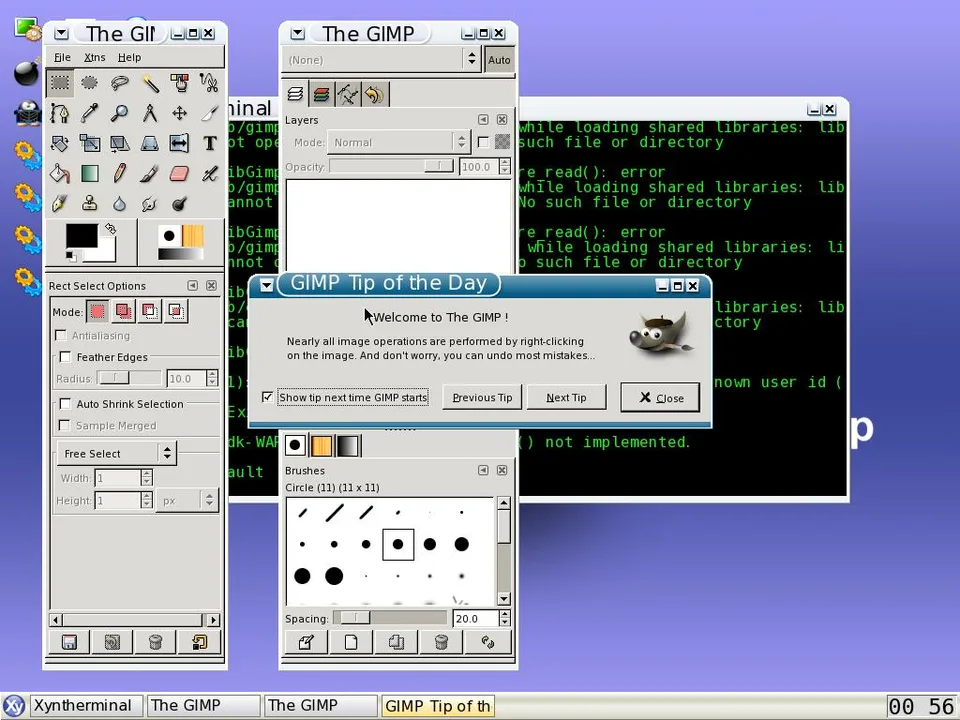Select the Move tool
The width and height of the screenshot is (960, 720).
tap(179, 113)
